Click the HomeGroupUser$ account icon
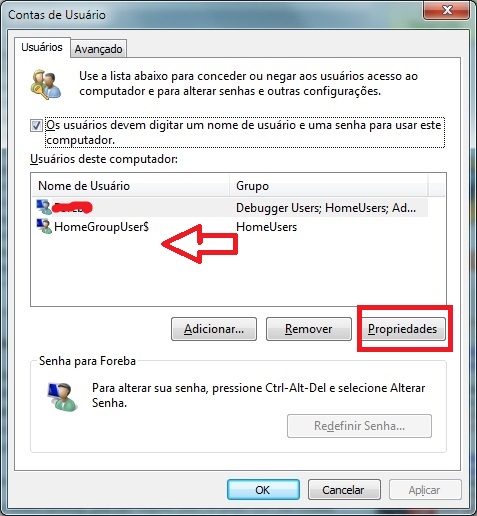This screenshot has height=516, width=477. tap(44, 226)
